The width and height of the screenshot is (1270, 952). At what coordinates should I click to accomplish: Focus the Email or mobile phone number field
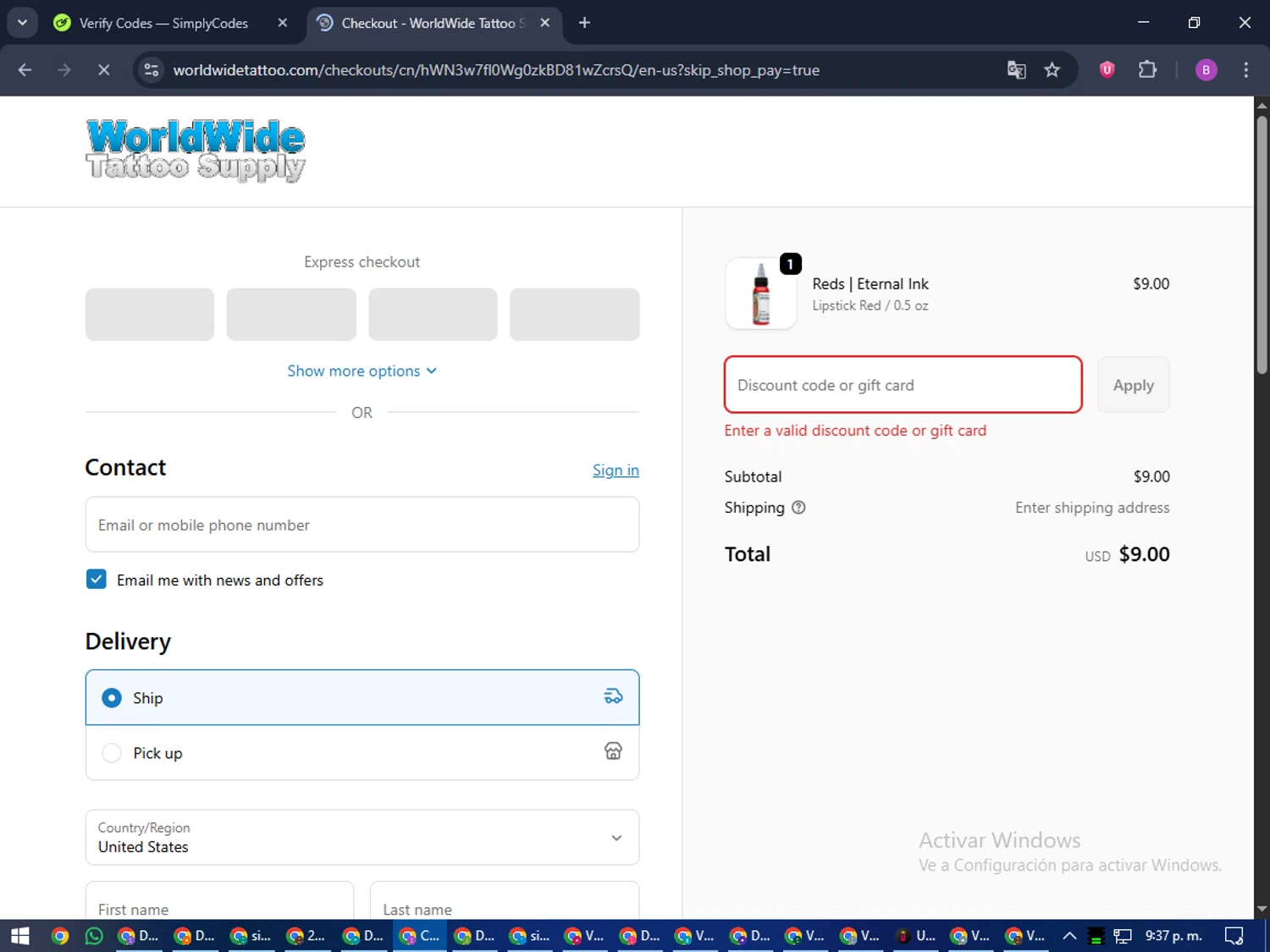362,525
